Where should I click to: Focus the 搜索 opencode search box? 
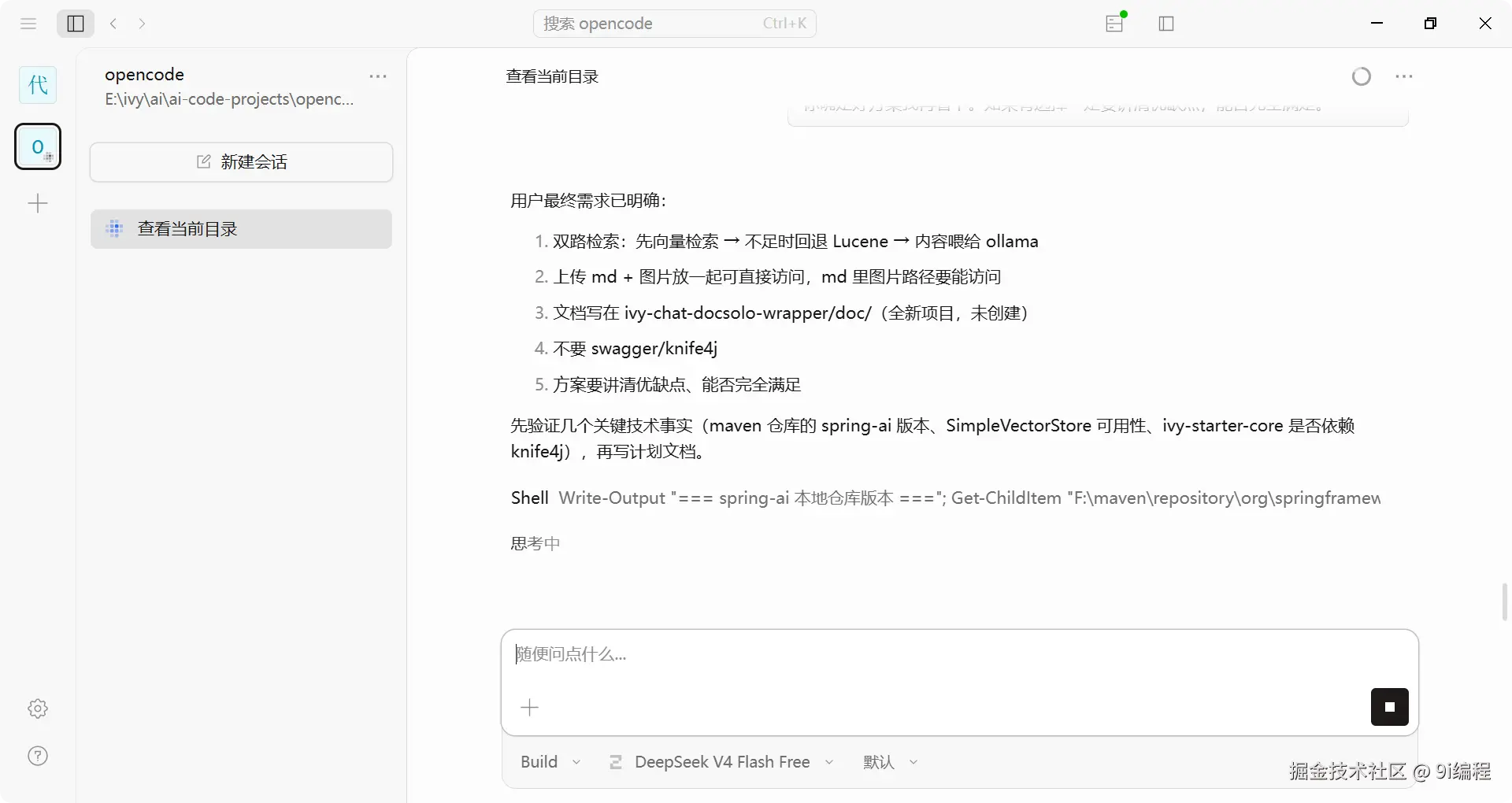[x=675, y=24]
